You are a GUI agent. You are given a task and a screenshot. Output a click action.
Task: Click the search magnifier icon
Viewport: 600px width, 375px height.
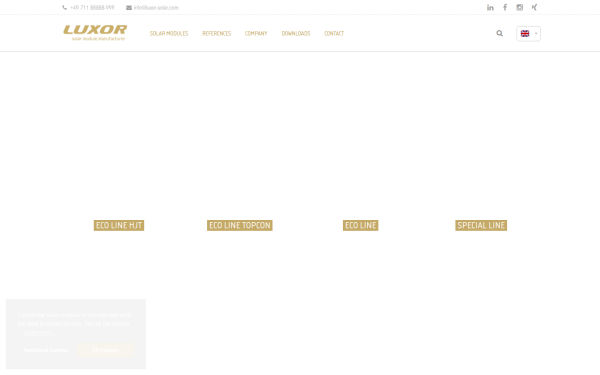[500, 33]
